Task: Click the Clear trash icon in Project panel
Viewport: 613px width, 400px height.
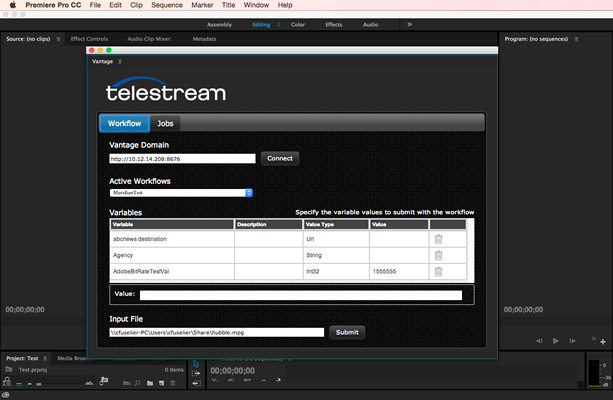Action: pos(173,383)
